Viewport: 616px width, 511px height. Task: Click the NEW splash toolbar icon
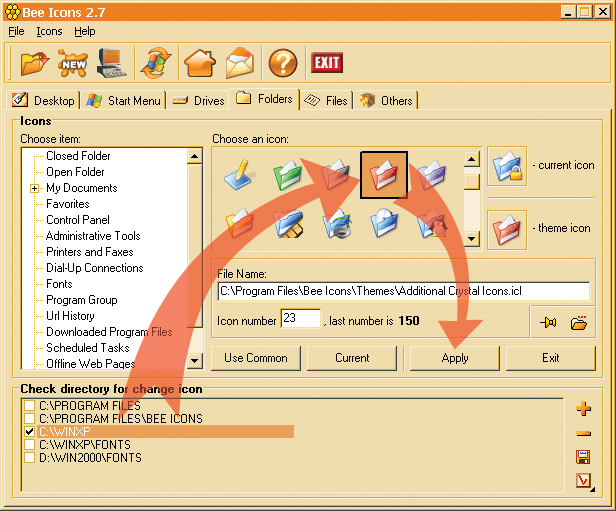tap(73, 63)
